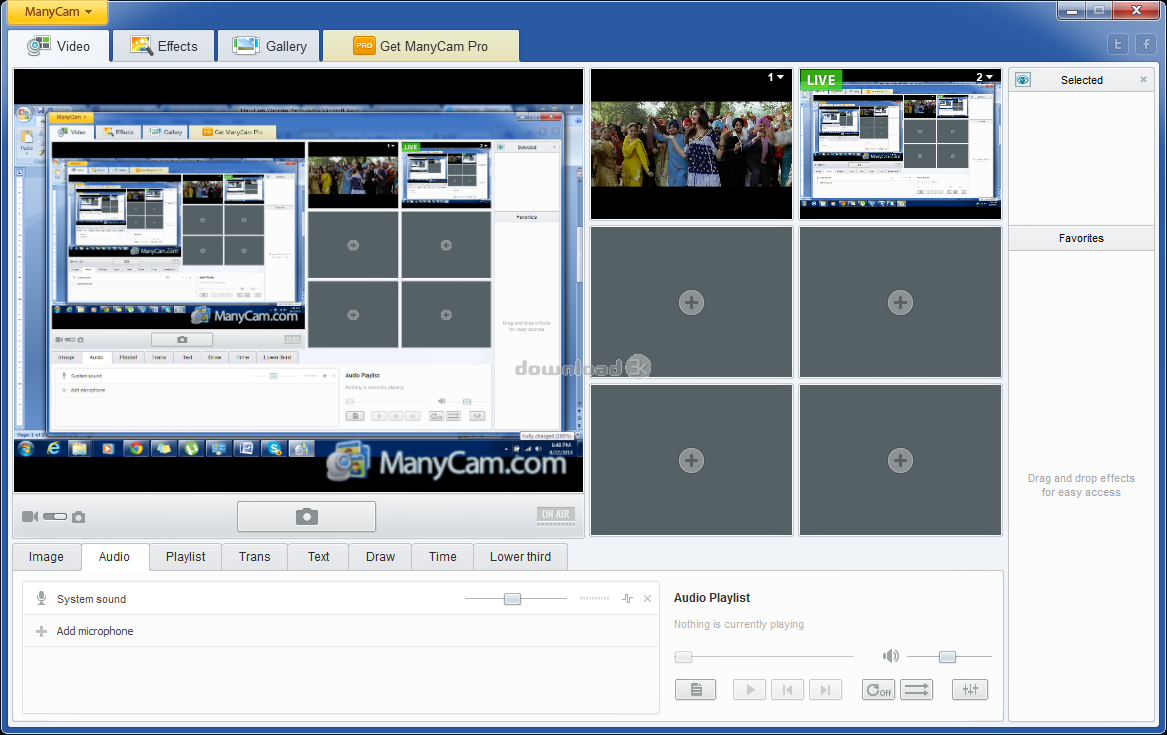Viewport: 1167px width, 735px height.
Task: Click the snapshot camera button
Action: click(x=306, y=516)
